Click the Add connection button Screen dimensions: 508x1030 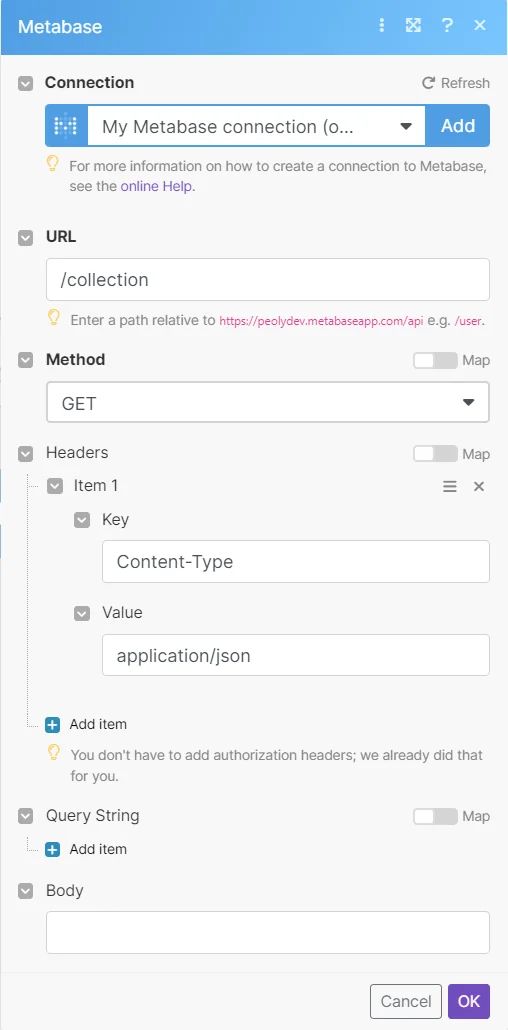(457, 125)
